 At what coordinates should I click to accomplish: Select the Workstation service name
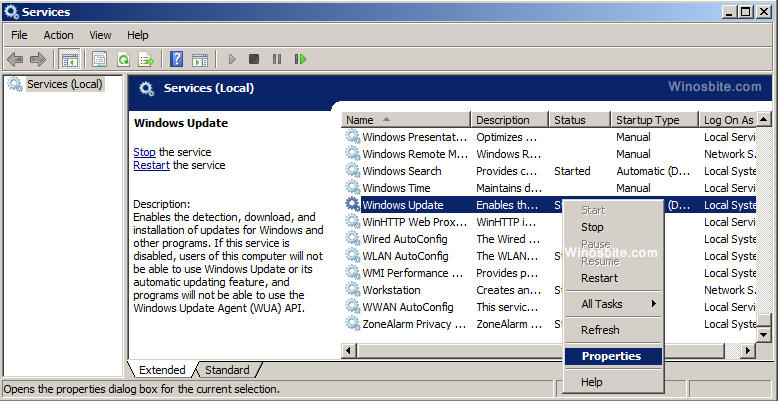[391, 290]
